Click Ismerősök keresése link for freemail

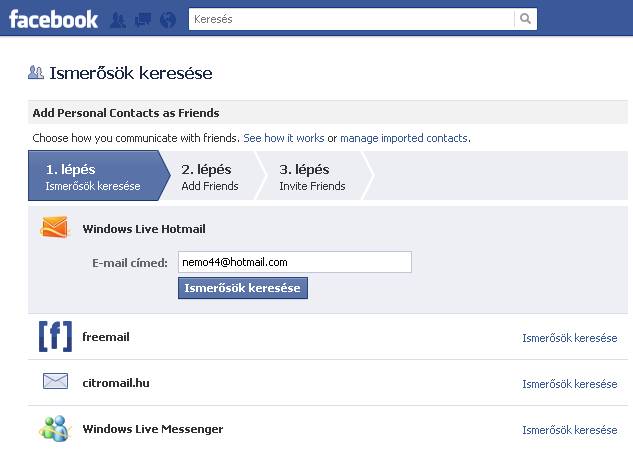pos(569,338)
